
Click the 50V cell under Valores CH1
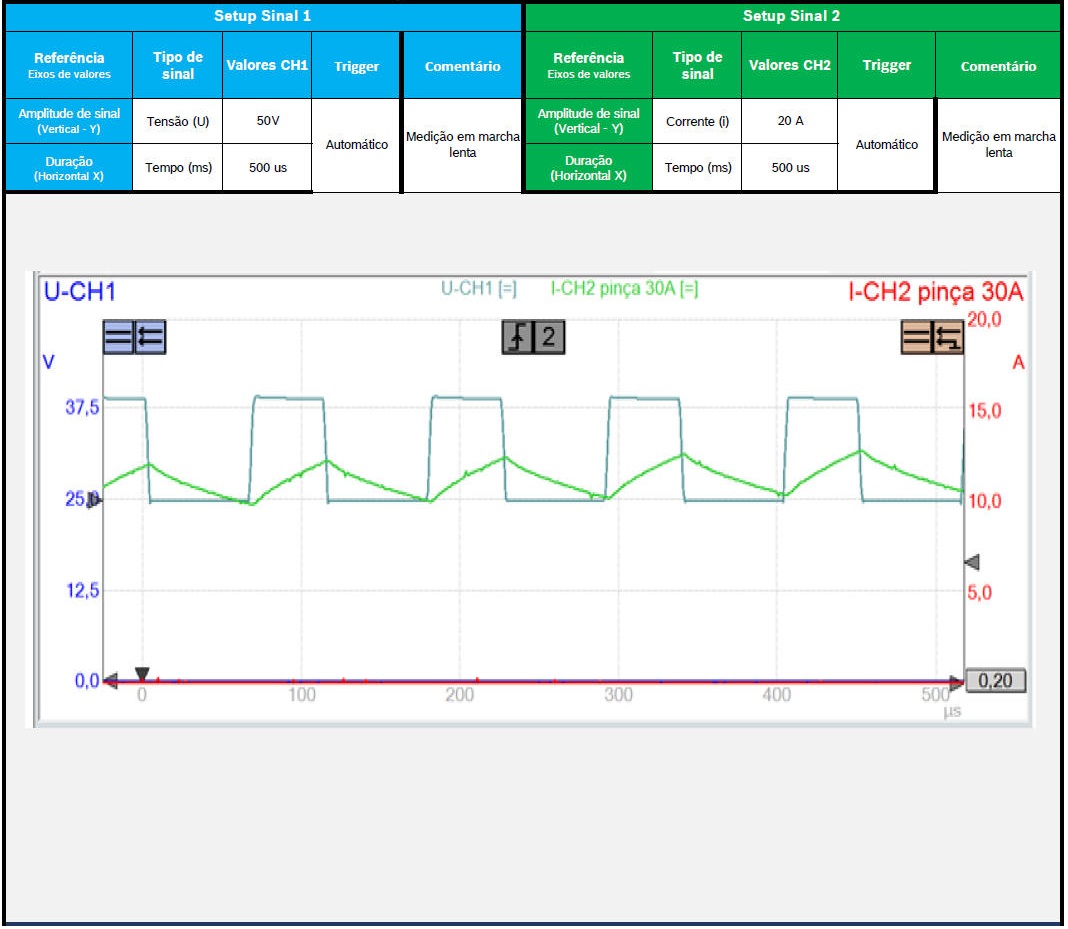267,121
